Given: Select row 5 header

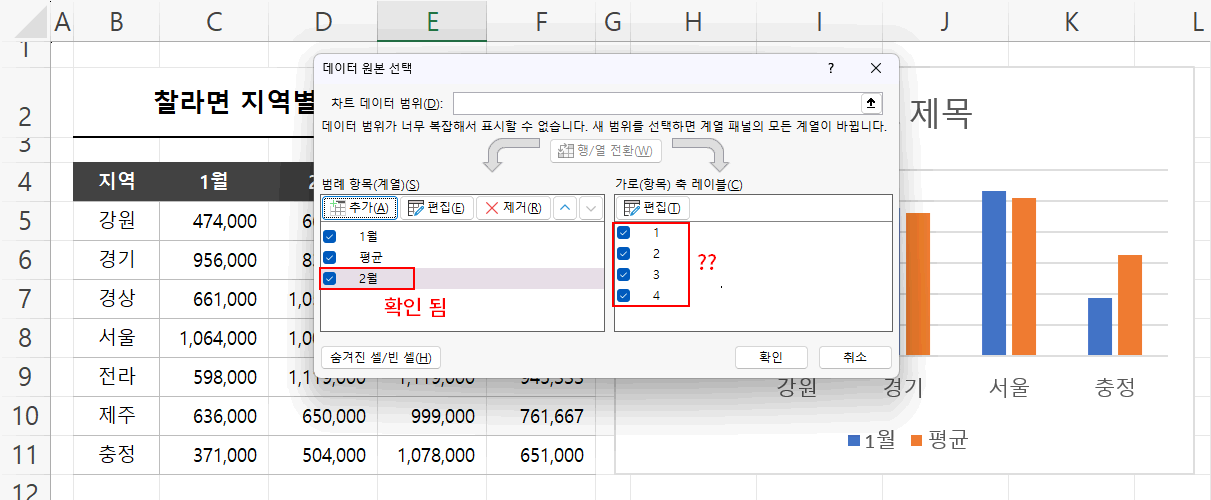Looking at the screenshot, I should pyautogui.click(x=24, y=221).
